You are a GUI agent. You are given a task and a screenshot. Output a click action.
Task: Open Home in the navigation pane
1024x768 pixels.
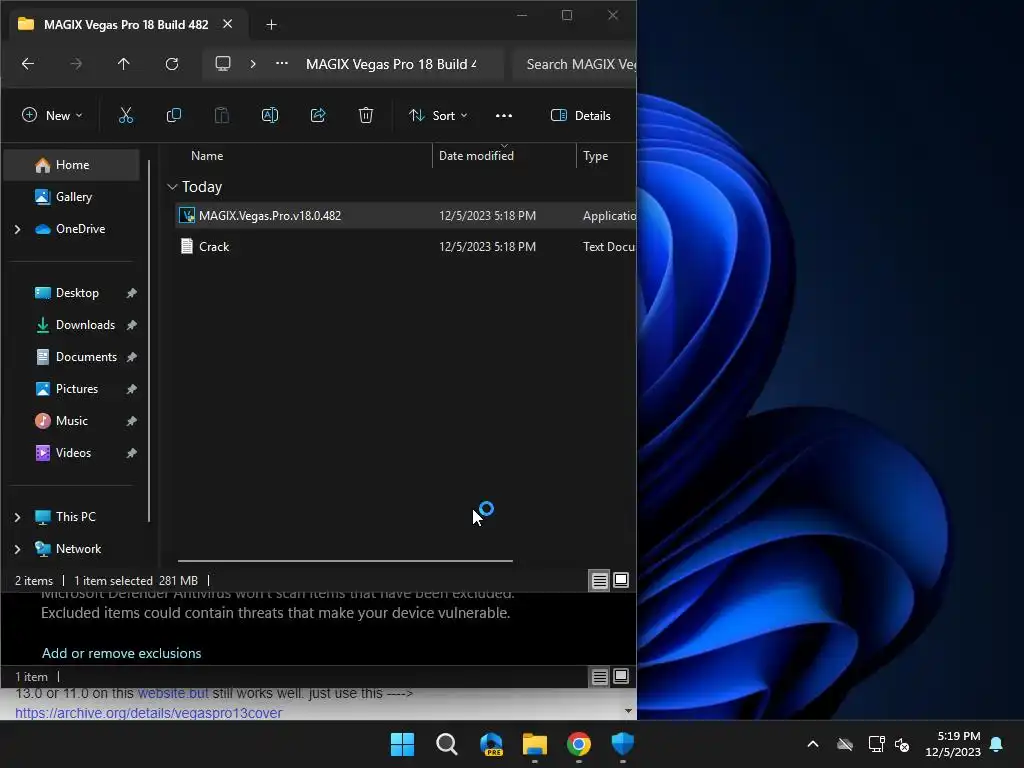72,165
